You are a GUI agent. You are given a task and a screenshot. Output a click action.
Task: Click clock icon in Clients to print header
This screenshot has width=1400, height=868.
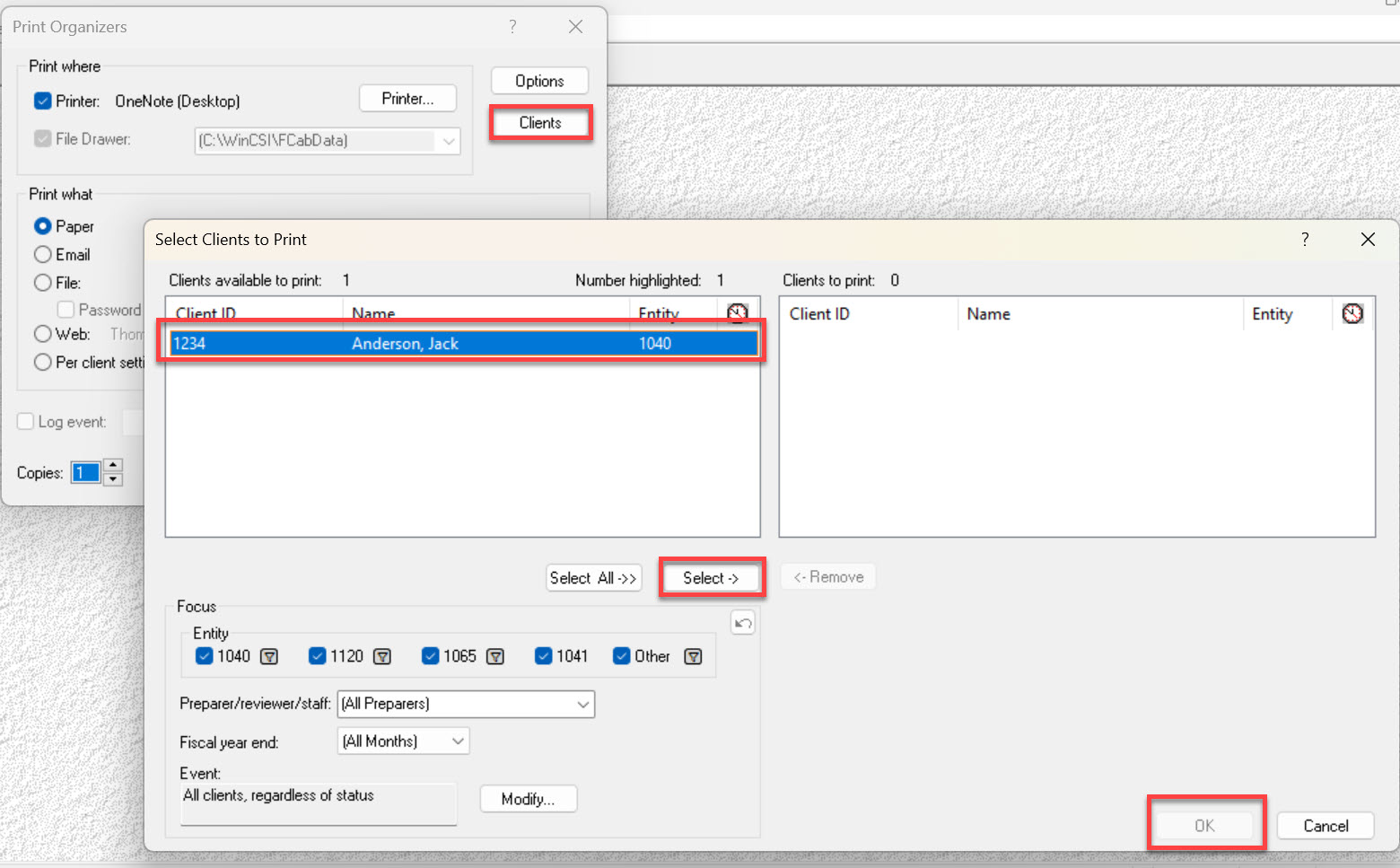click(1352, 313)
